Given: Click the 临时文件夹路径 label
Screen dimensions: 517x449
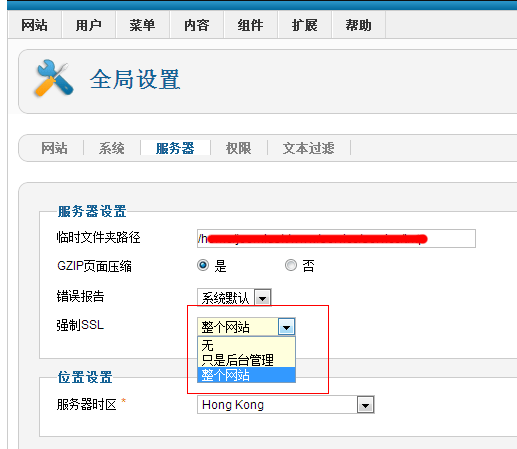Looking at the screenshot, I should pyautogui.click(x=98, y=237).
